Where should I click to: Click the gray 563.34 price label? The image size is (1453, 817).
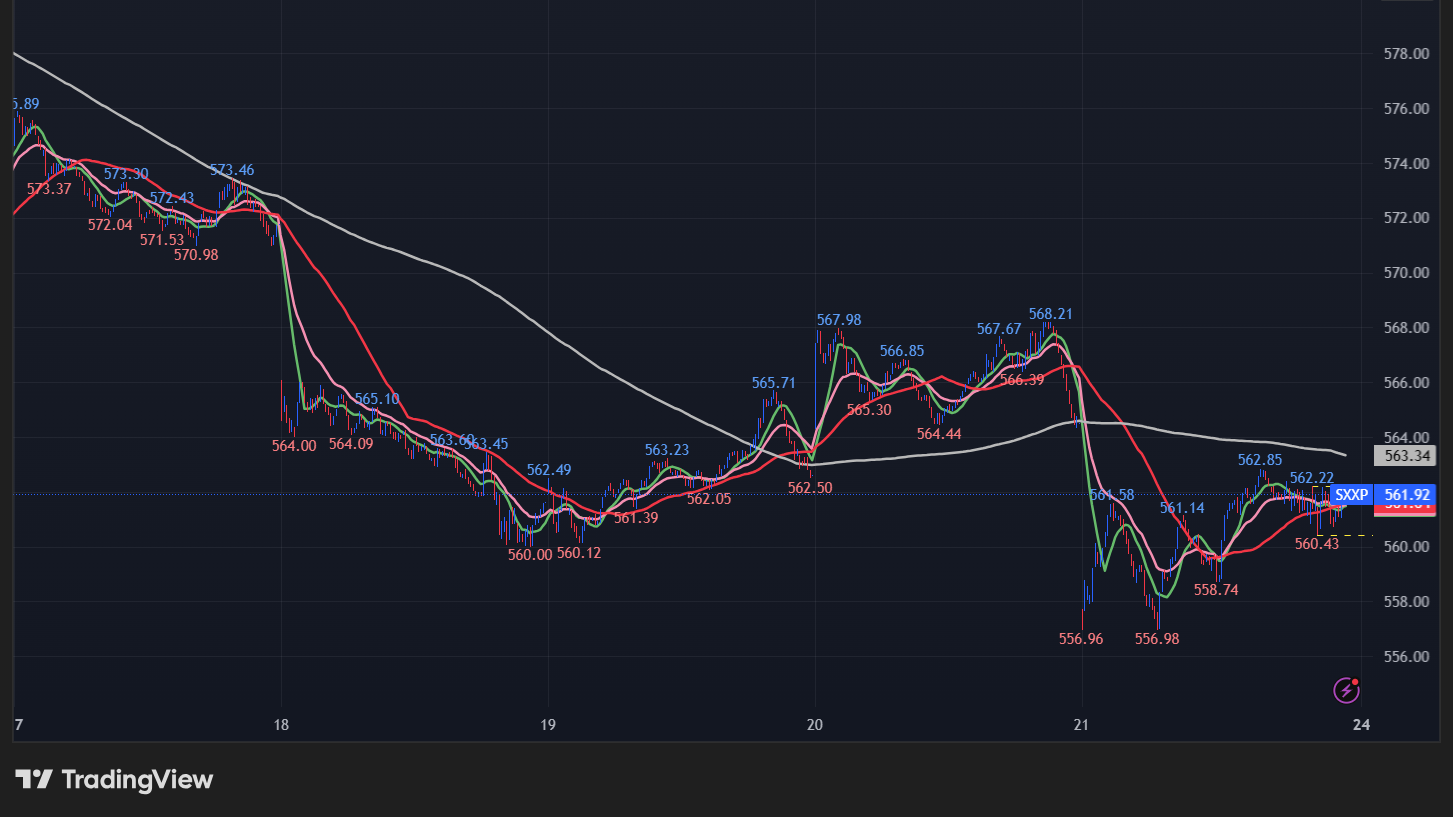point(1405,456)
